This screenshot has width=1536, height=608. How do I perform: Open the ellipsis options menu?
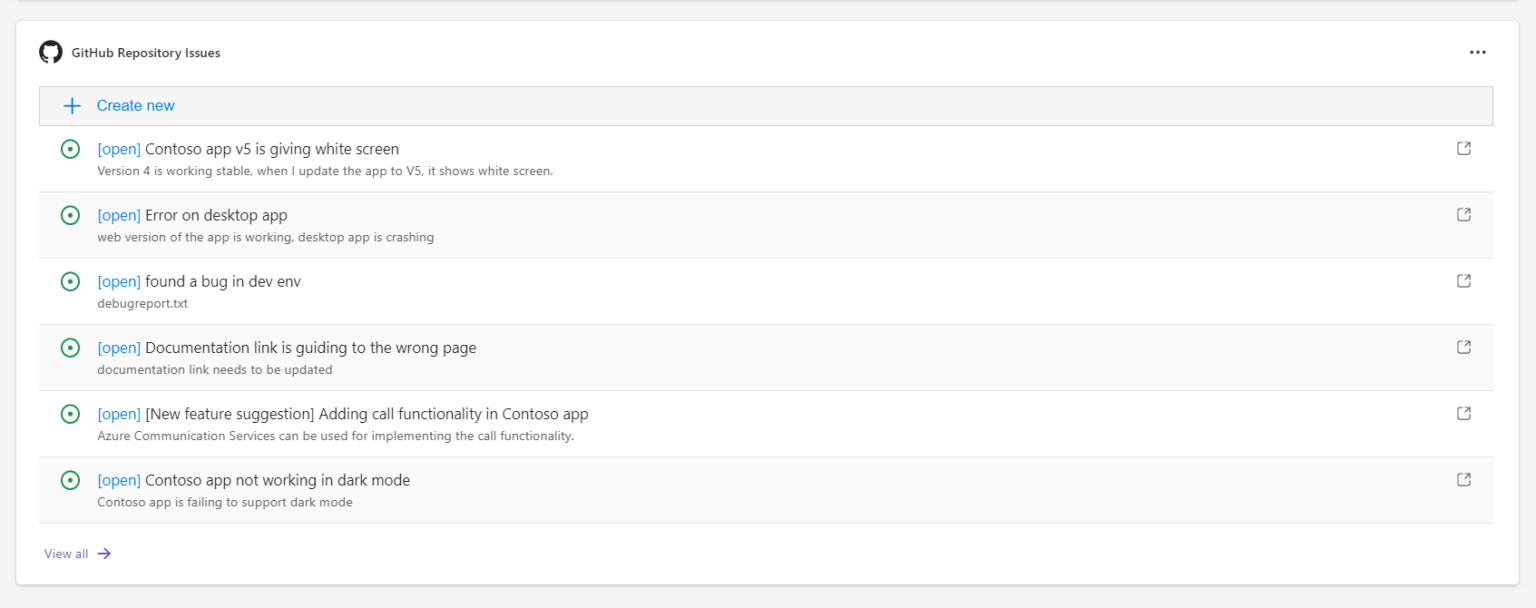tap(1477, 52)
